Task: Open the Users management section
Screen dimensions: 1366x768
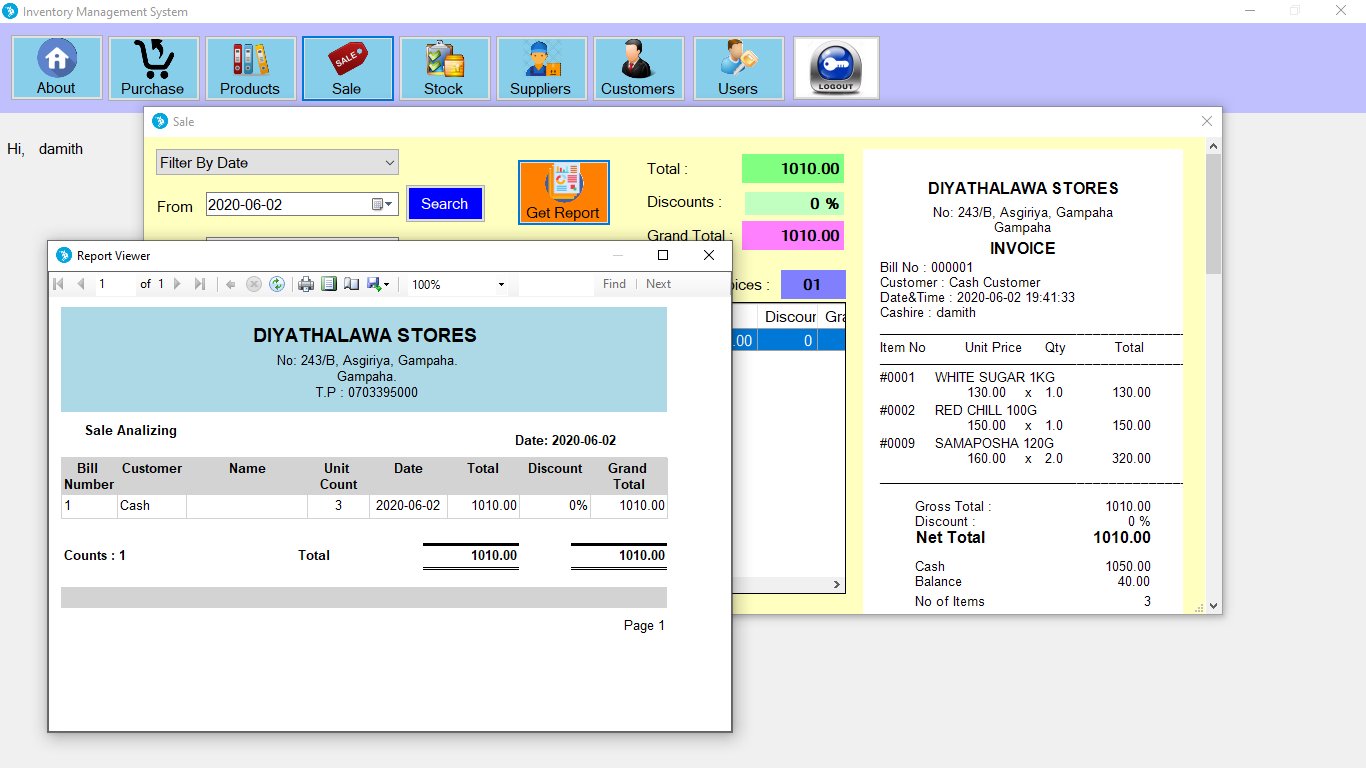Action: tap(738, 67)
